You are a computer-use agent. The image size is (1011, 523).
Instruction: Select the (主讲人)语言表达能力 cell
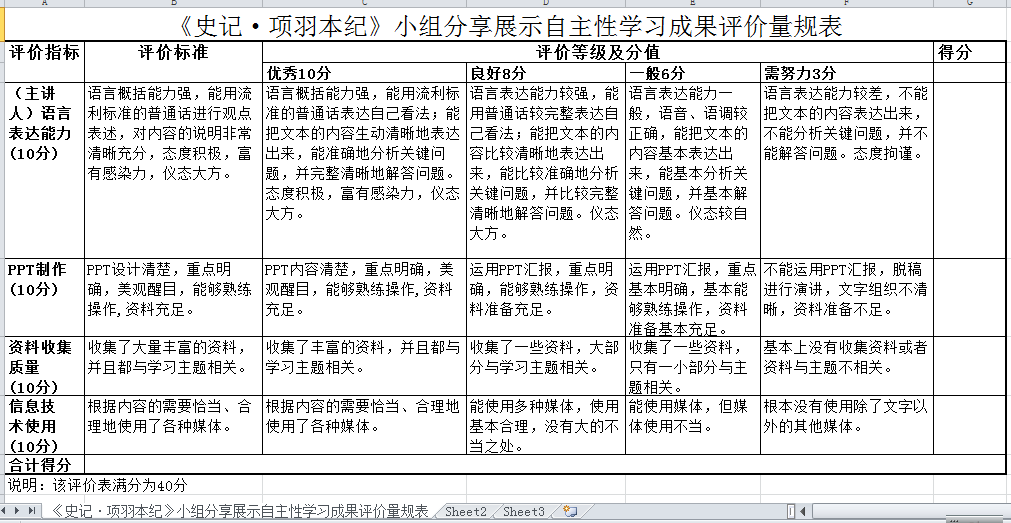(x=44, y=170)
